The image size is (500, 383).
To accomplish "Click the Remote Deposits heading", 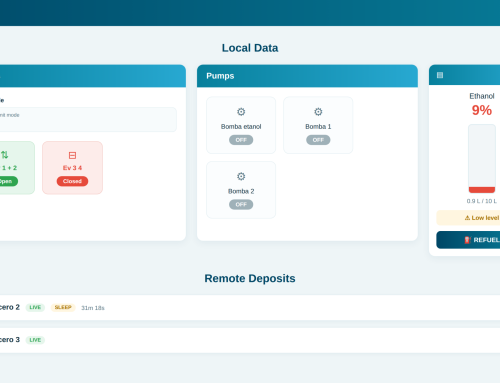I will 250,278.
